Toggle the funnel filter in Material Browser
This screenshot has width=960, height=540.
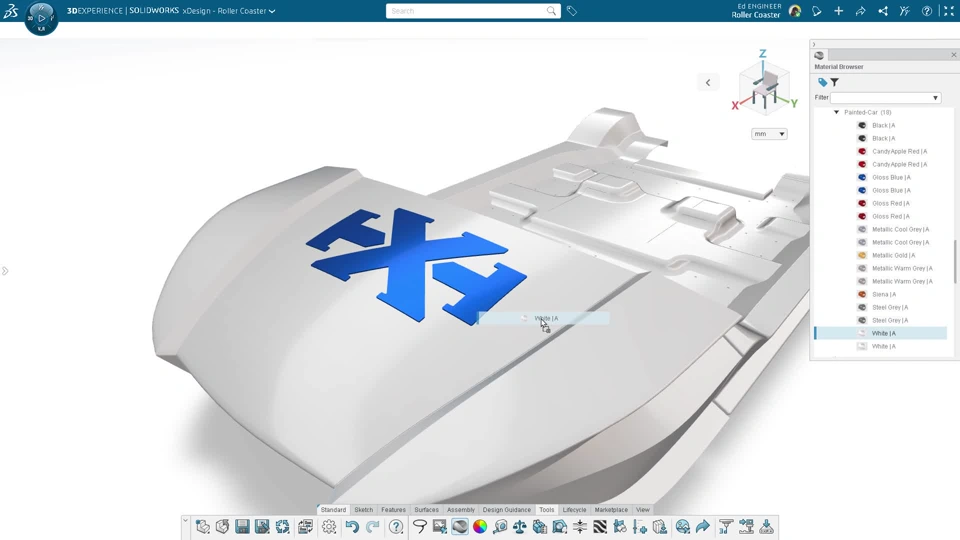834,82
